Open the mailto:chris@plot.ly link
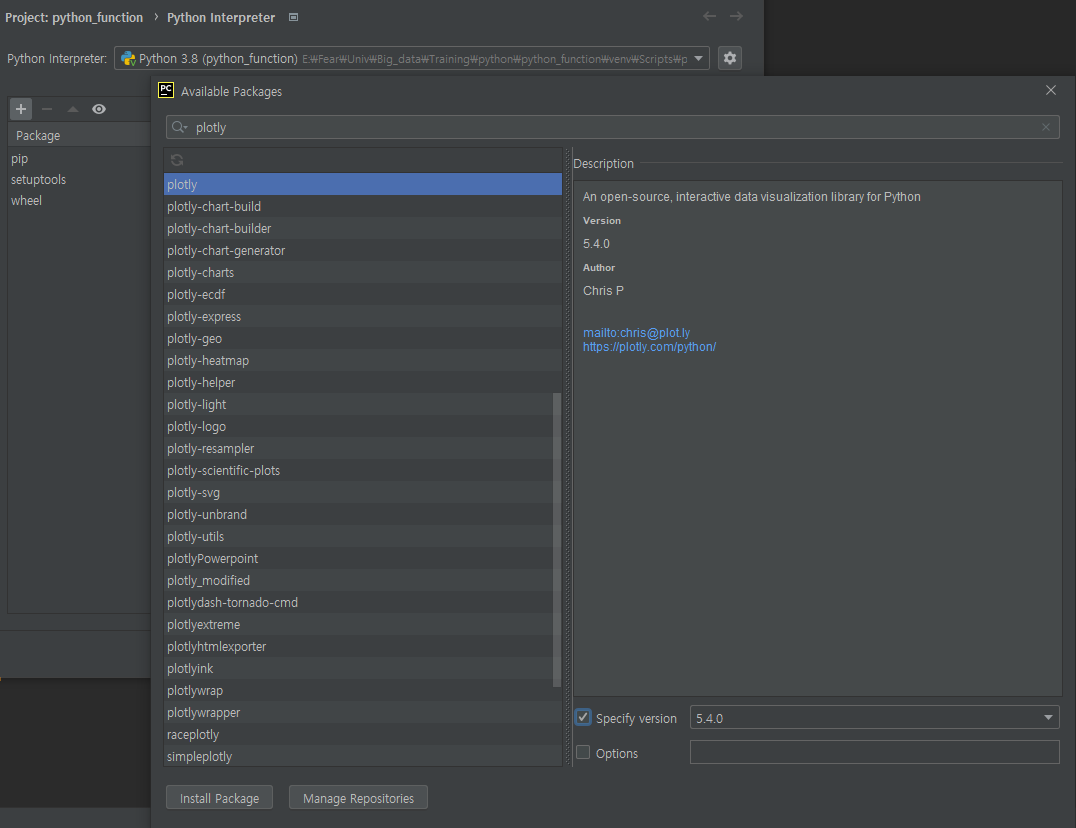 (636, 333)
